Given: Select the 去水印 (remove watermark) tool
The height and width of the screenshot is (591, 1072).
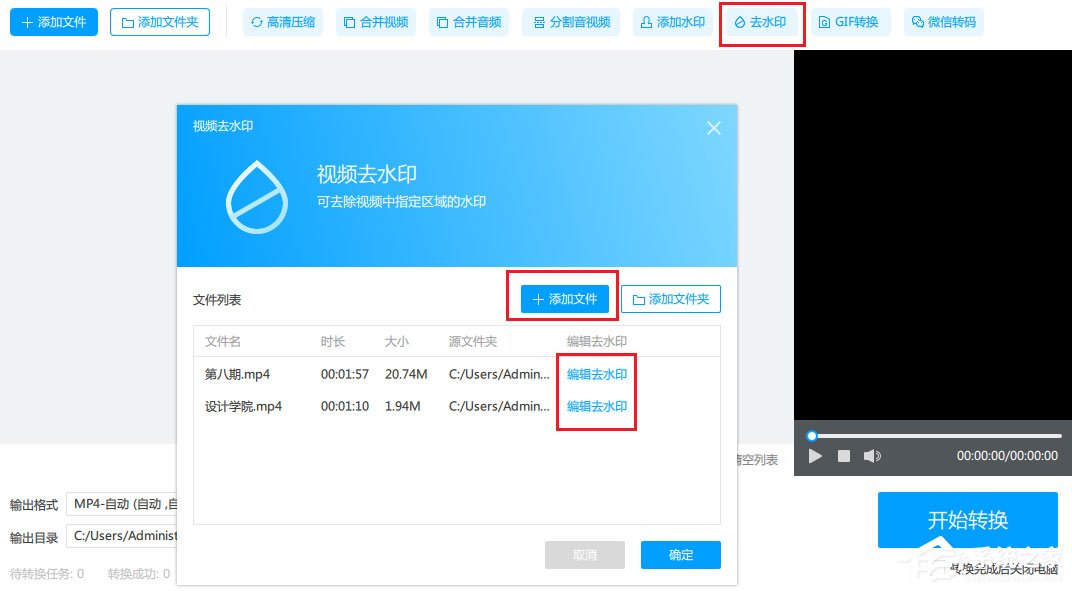Looking at the screenshot, I should 761,21.
